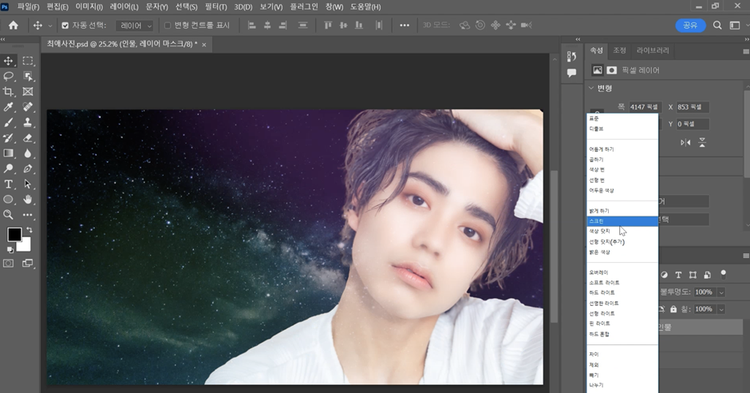Open the 레이어 auto-select dropdown
750x393 pixels.
point(134,25)
